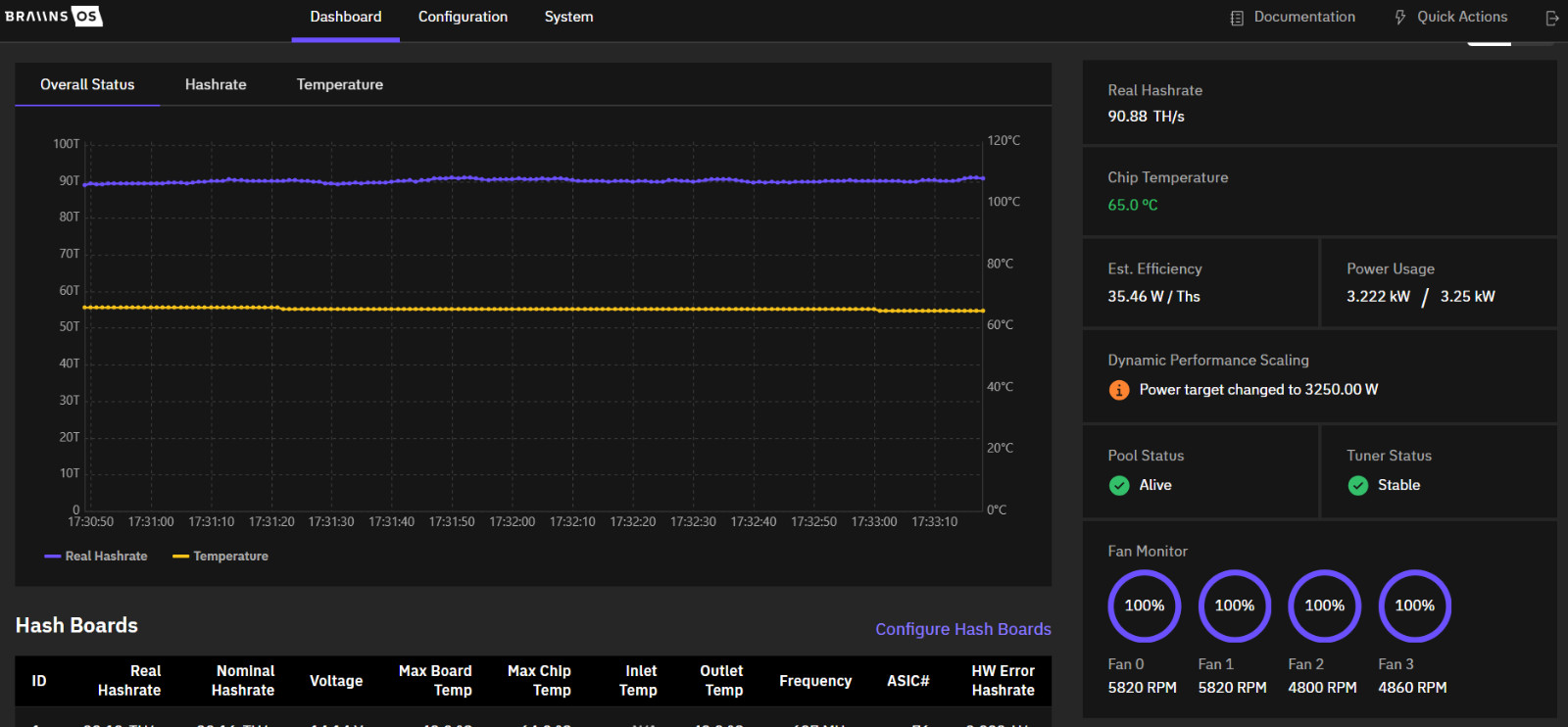1568x727 pixels.
Task: Click the green Stable tuner status checkmark
Action: [1358, 485]
